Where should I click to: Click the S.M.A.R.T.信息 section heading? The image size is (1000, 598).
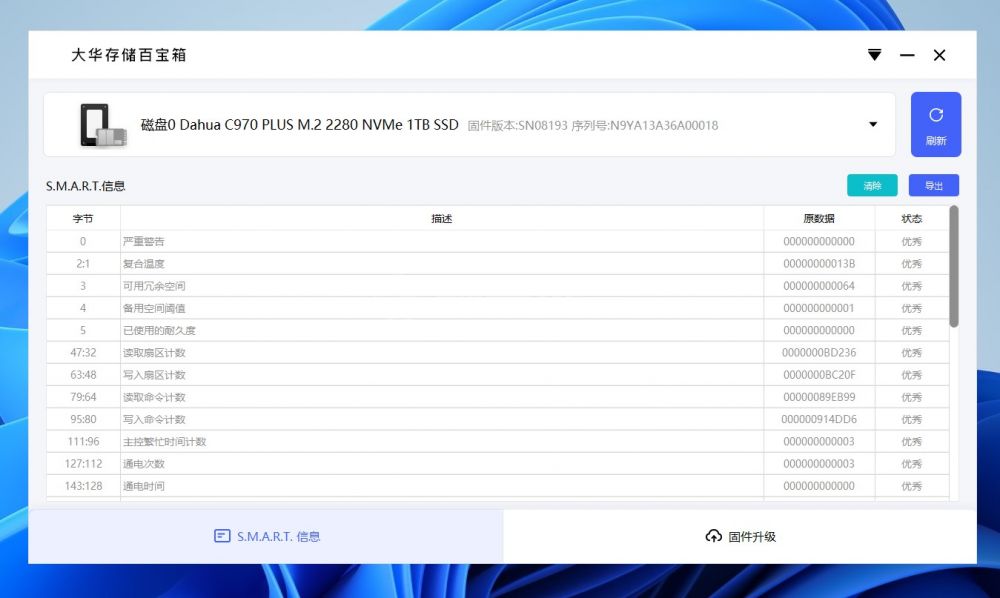(x=85, y=186)
